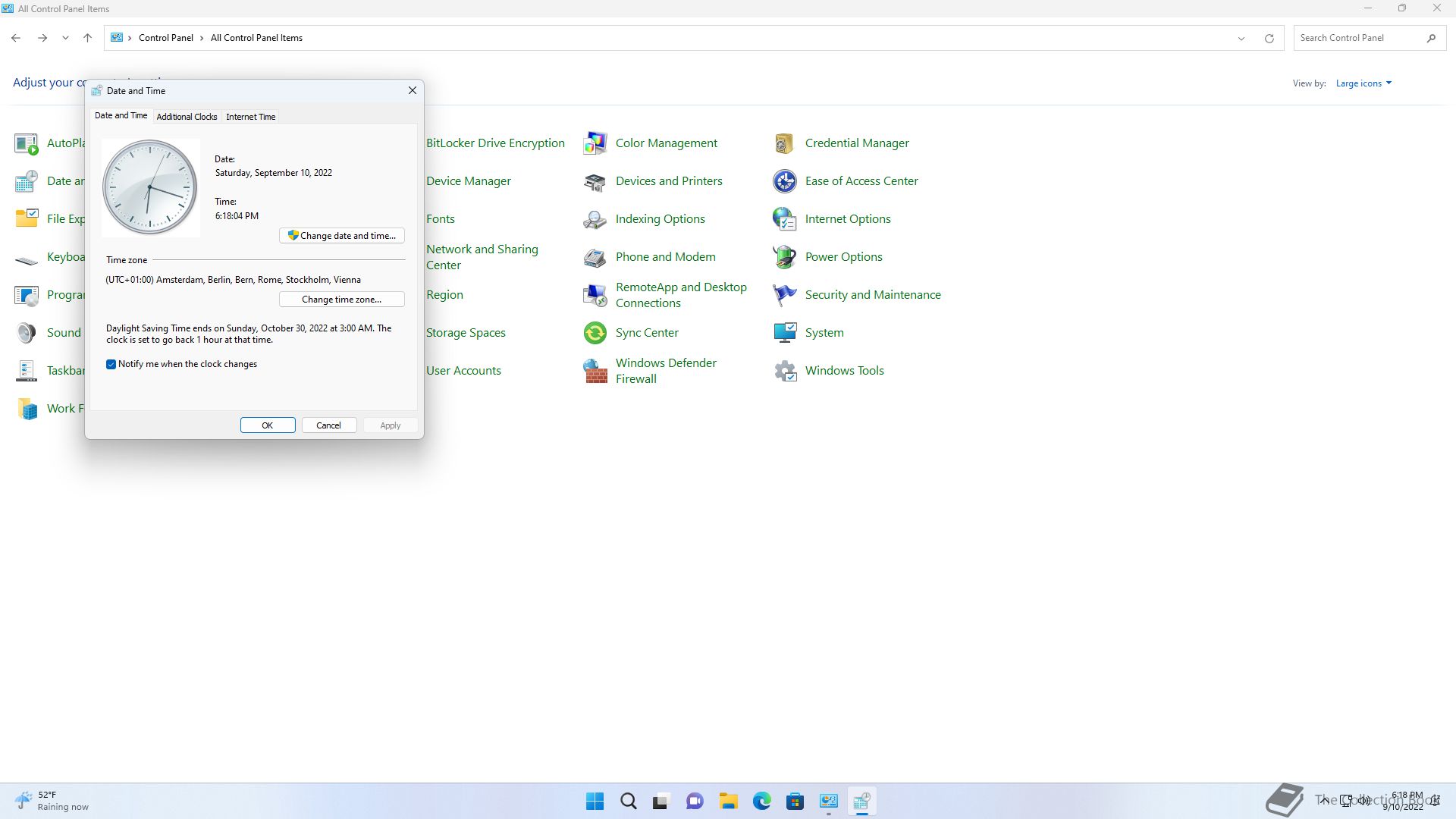Click All Control Panel Items breadcrumb
Screen dimensions: 1456x819
[256, 38]
